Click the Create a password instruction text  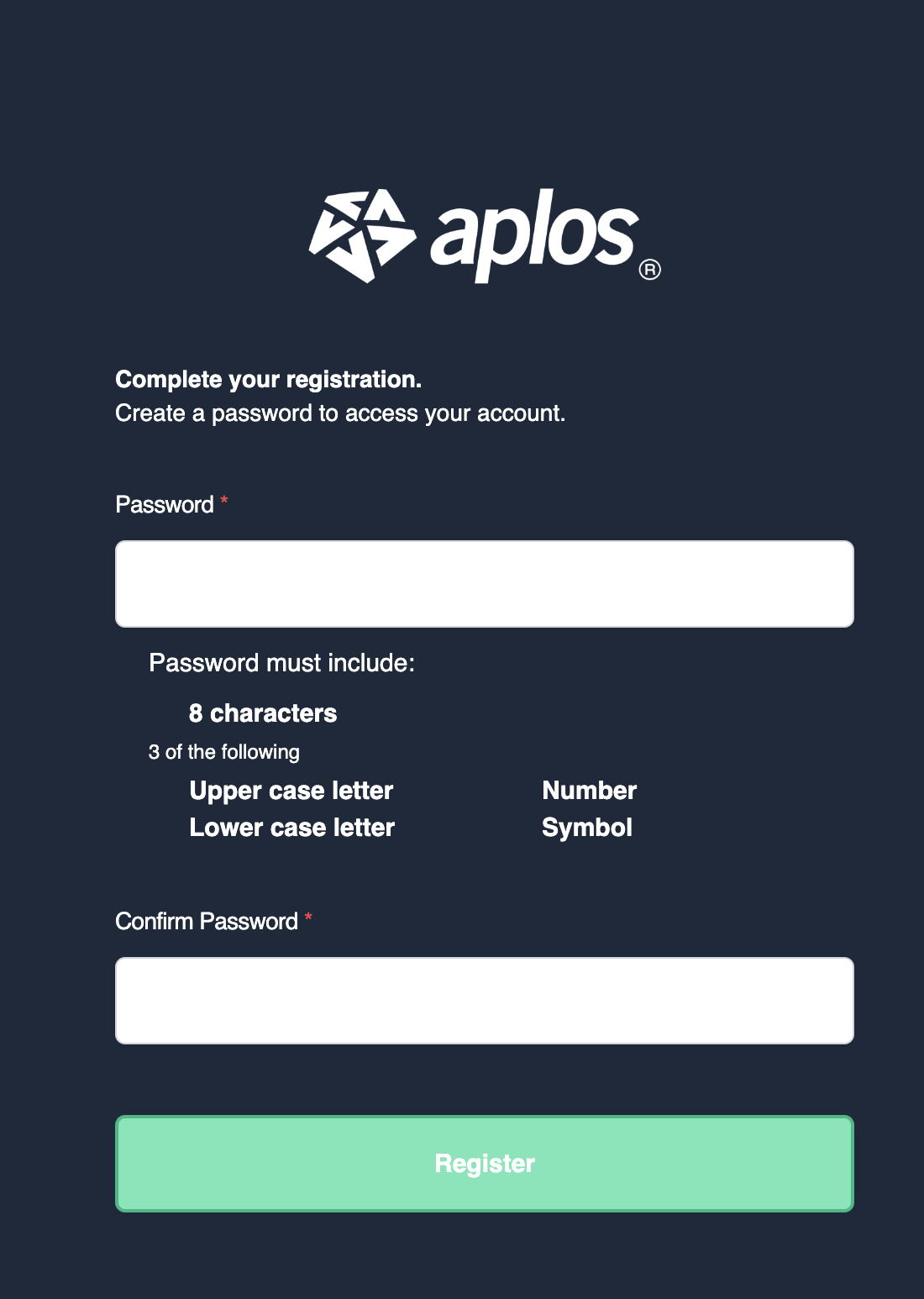tap(340, 413)
